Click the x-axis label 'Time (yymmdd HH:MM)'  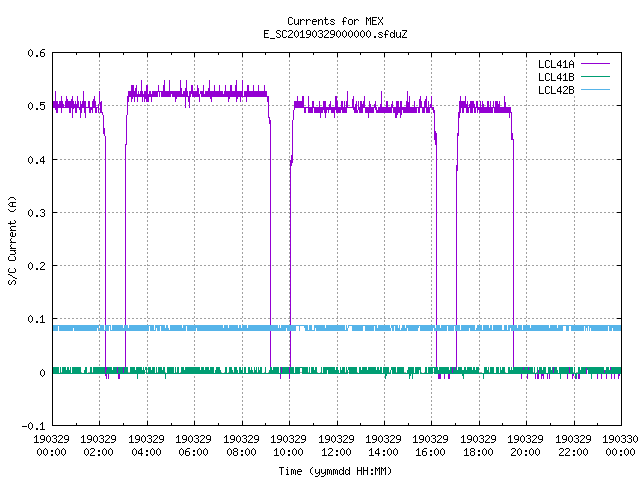coord(335,471)
